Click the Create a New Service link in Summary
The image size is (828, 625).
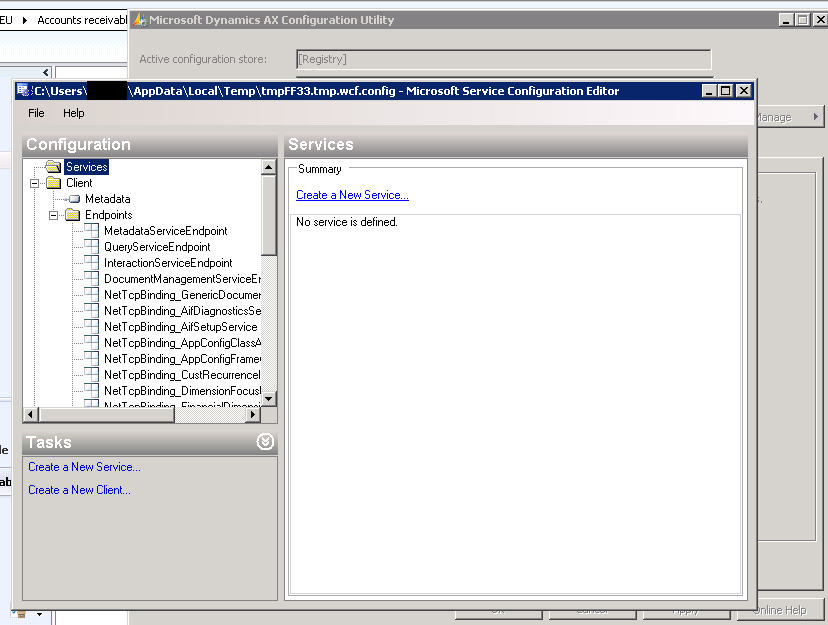[350, 195]
